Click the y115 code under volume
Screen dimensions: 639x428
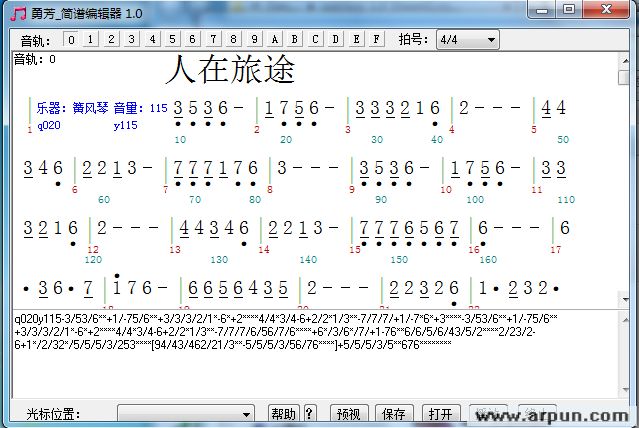tap(126, 125)
